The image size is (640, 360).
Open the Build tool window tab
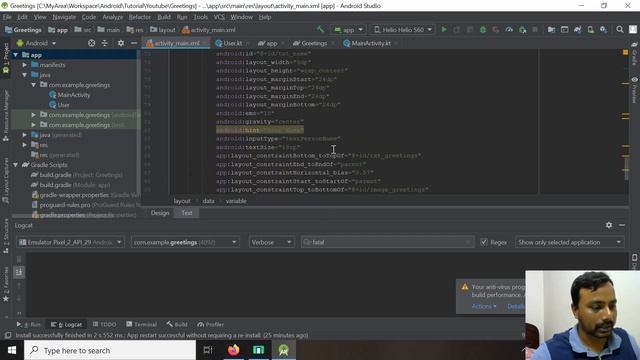[177, 324]
